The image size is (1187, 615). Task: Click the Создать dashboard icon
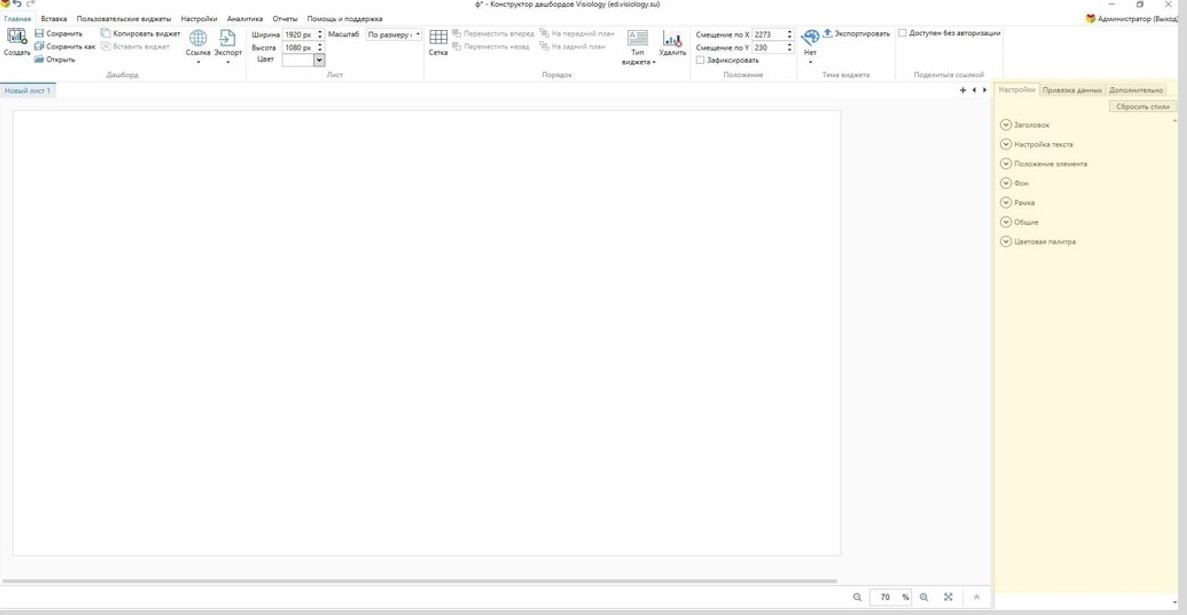(17, 36)
